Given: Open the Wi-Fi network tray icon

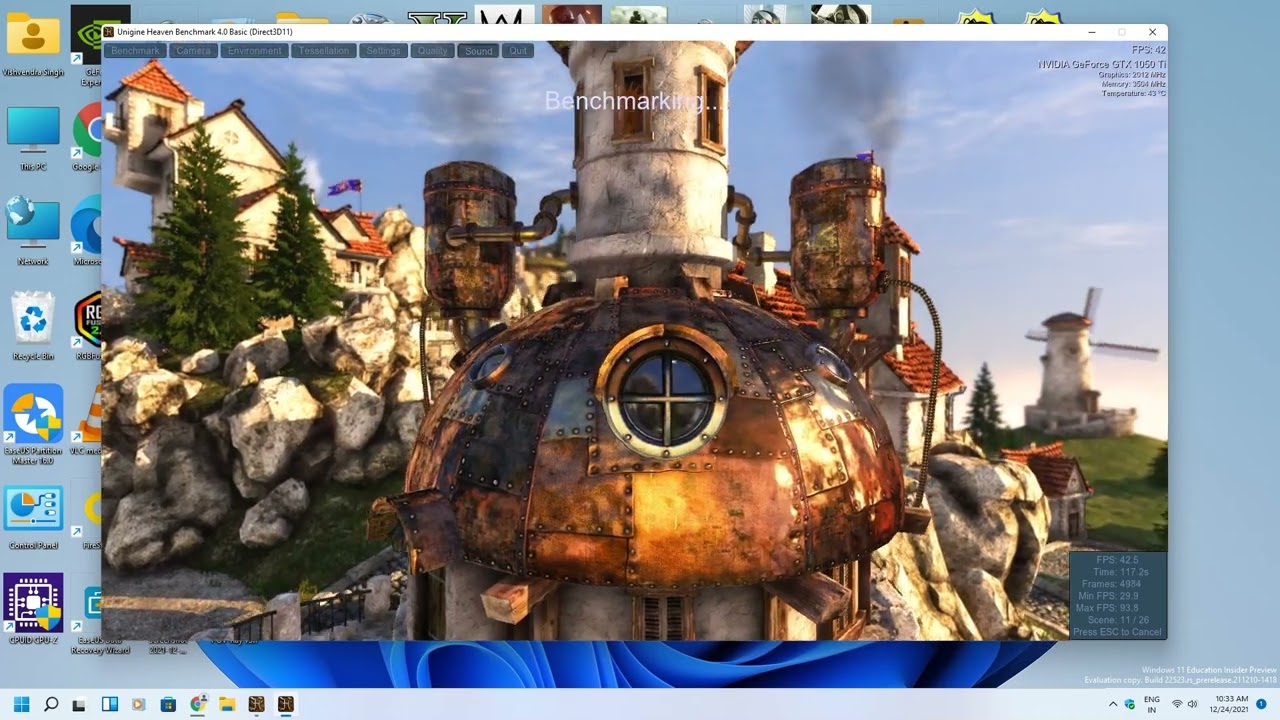Looking at the screenshot, I should [1177, 704].
